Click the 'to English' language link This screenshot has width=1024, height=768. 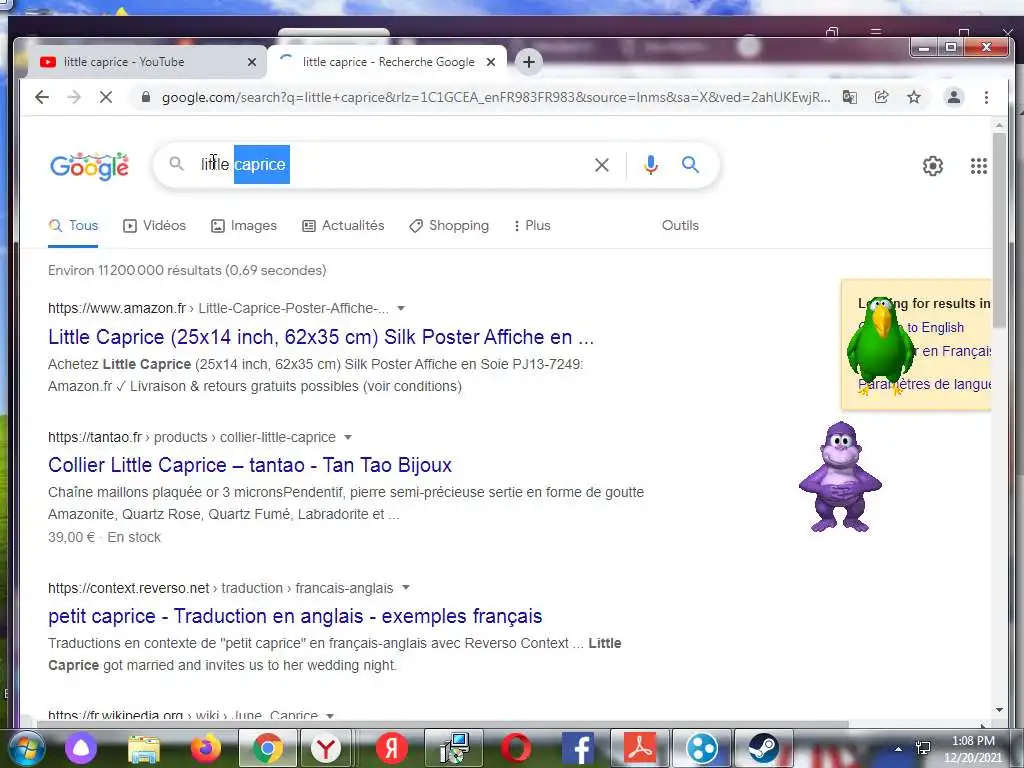pos(935,327)
